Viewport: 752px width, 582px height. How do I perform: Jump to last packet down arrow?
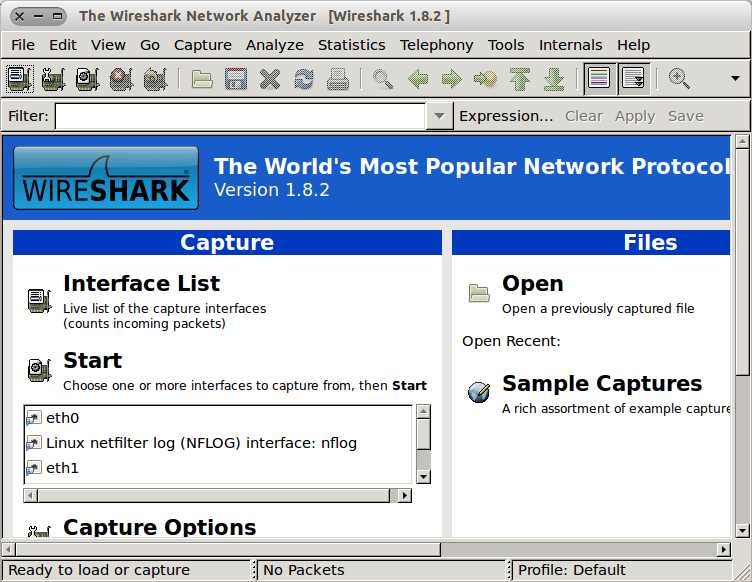pos(554,79)
